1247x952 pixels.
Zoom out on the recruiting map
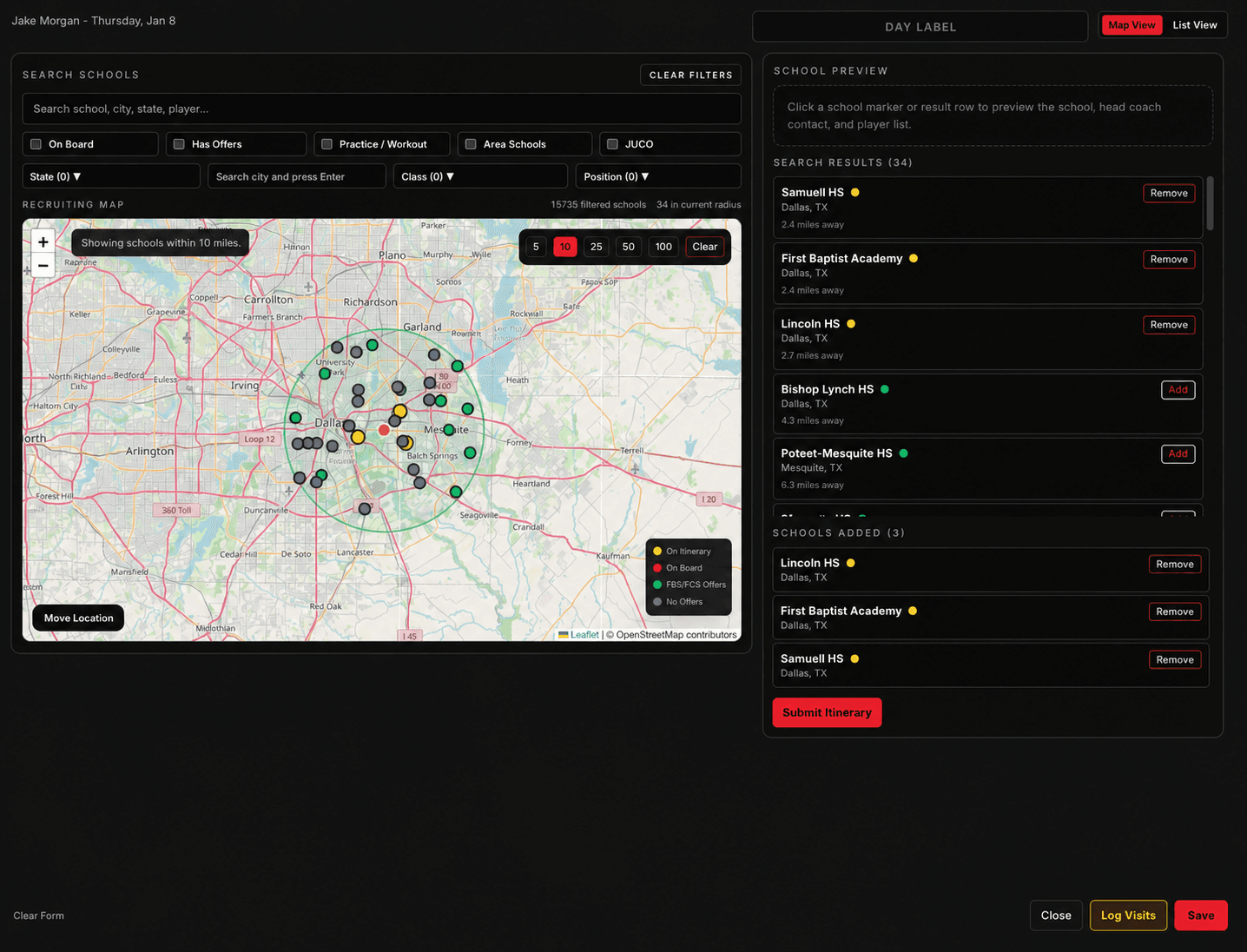click(x=43, y=266)
